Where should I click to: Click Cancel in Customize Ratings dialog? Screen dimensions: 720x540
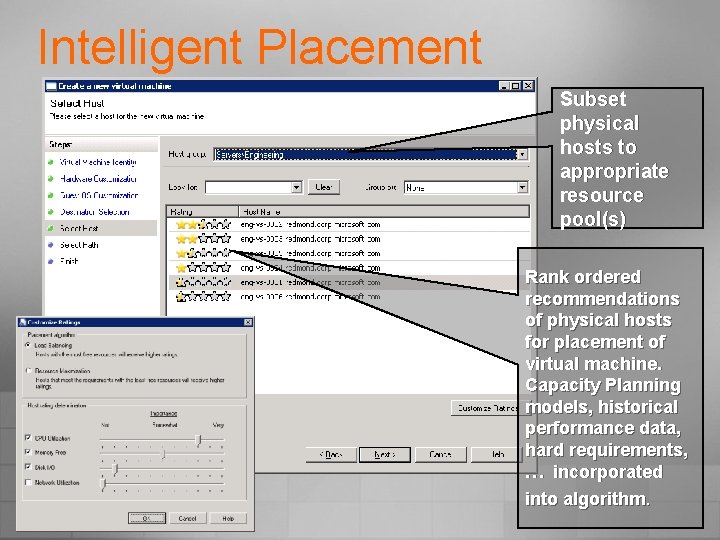pyautogui.click(x=187, y=518)
